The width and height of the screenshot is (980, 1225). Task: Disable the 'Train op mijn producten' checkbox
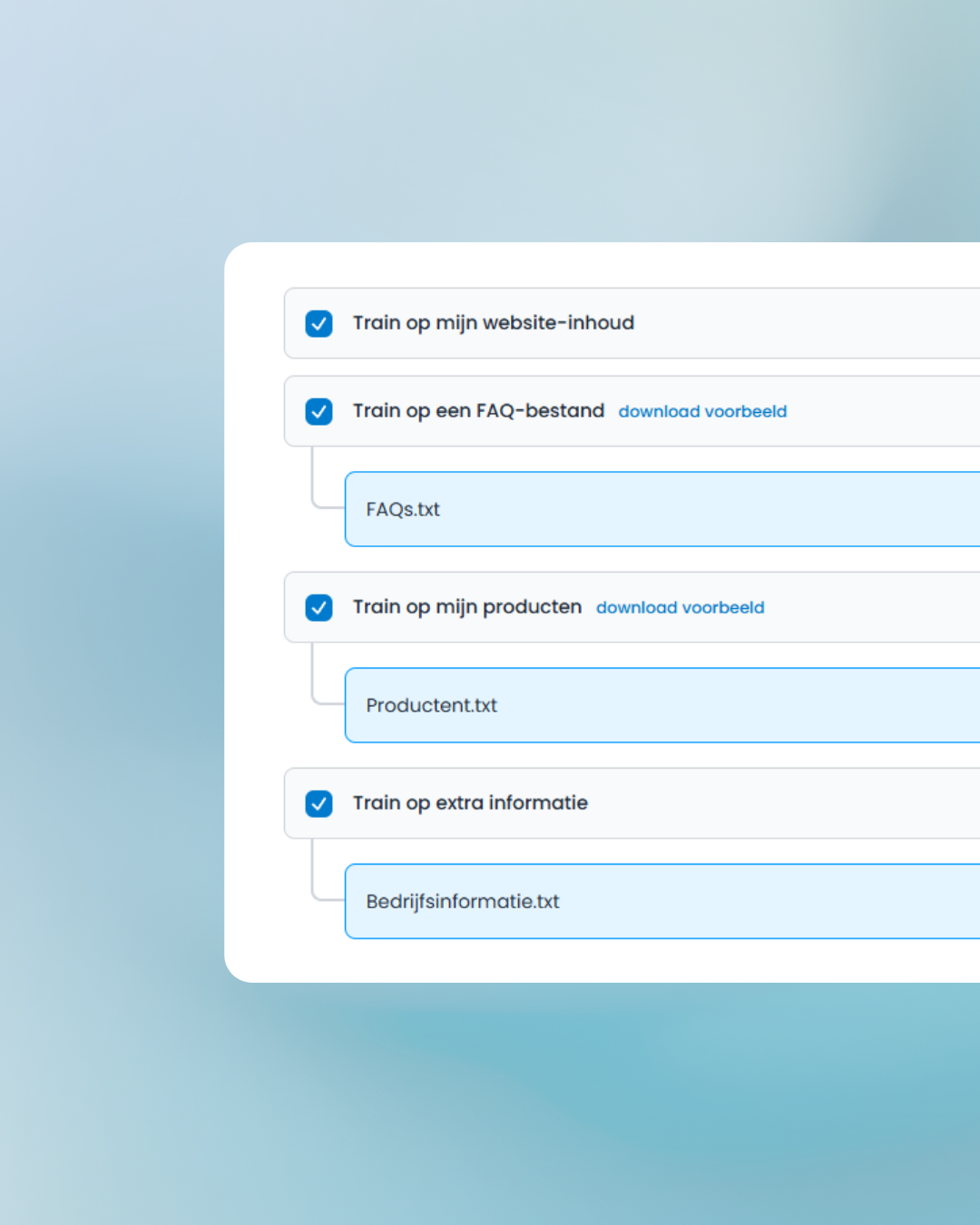pyautogui.click(x=318, y=607)
